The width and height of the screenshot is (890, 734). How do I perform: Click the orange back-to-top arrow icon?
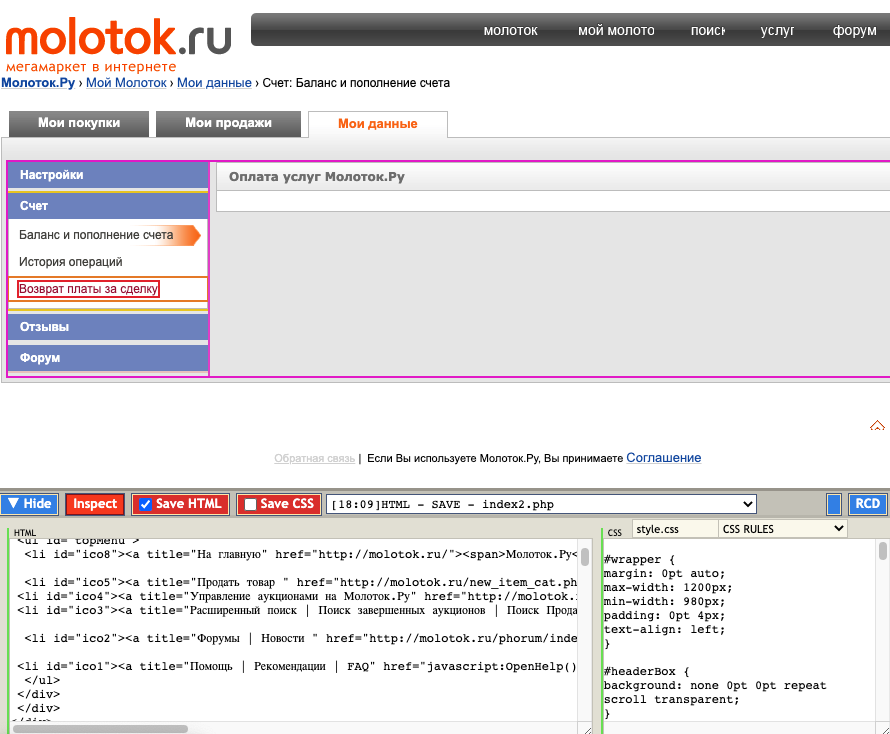coord(877,426)
